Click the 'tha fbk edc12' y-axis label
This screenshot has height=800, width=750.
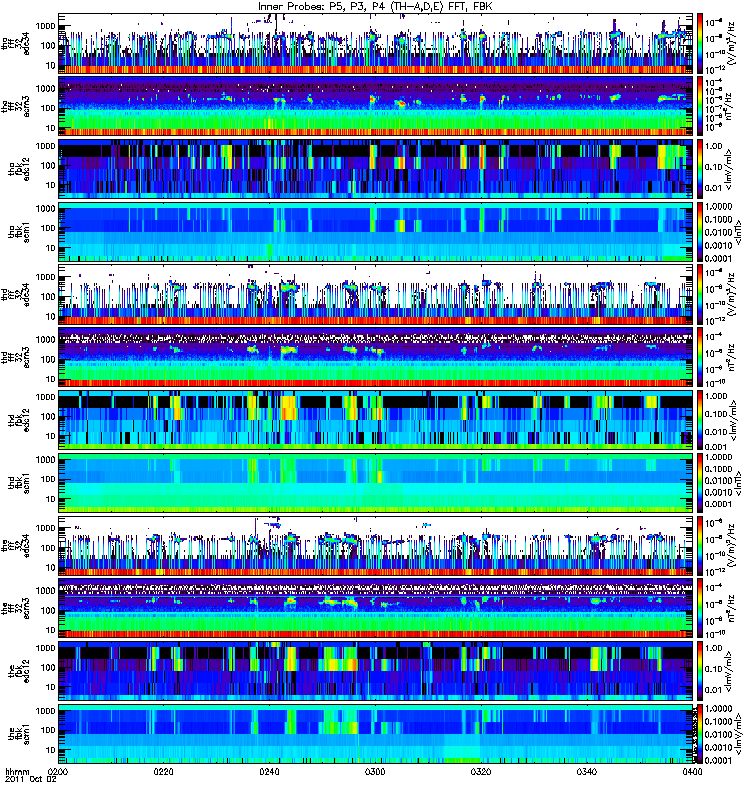click(x=19, y=169)
